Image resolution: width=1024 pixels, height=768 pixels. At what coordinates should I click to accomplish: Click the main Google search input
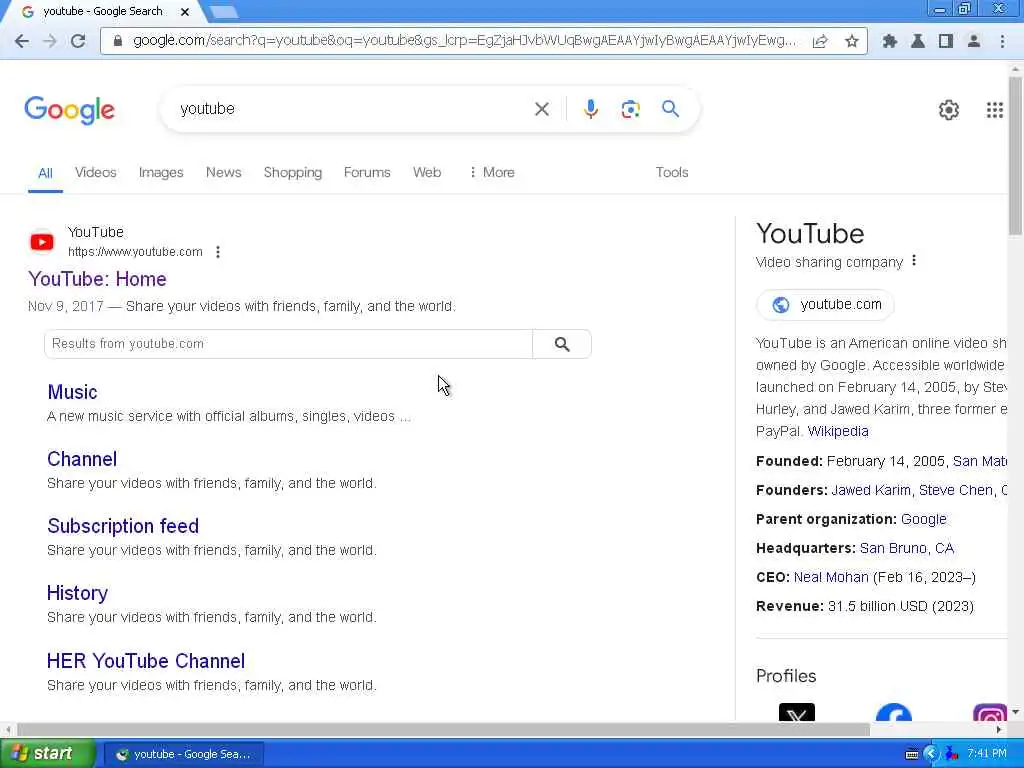(353, 109)
